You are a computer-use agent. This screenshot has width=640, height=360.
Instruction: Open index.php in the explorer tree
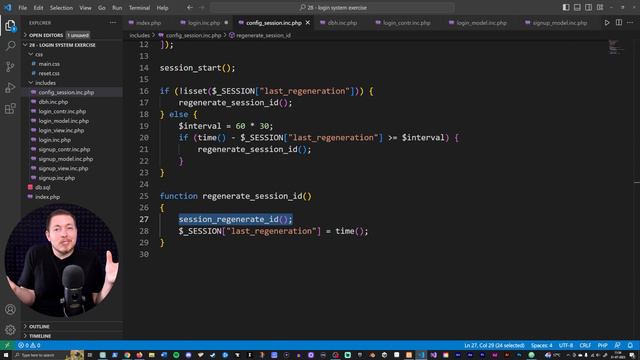coord(72,197)
